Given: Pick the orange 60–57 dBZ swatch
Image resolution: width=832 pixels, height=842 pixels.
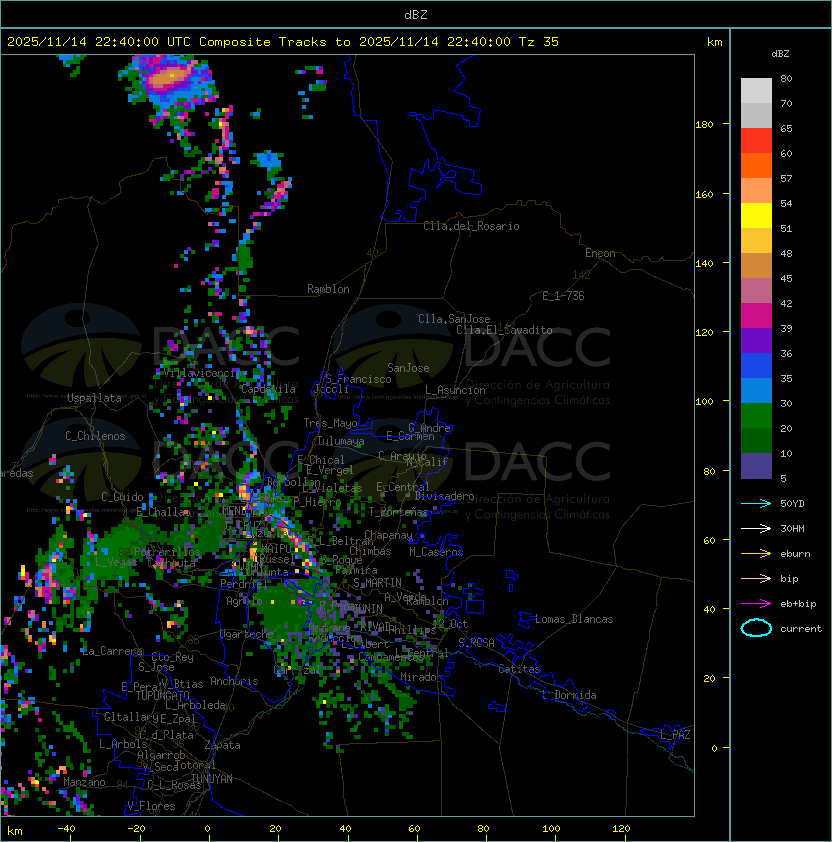Looking at the screenshot, I should 756,165.
